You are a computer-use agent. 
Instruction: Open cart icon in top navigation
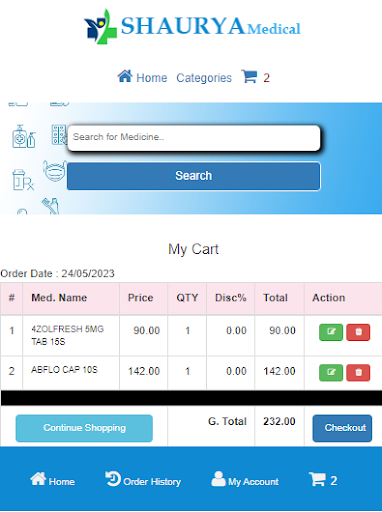tap(249, 77)
